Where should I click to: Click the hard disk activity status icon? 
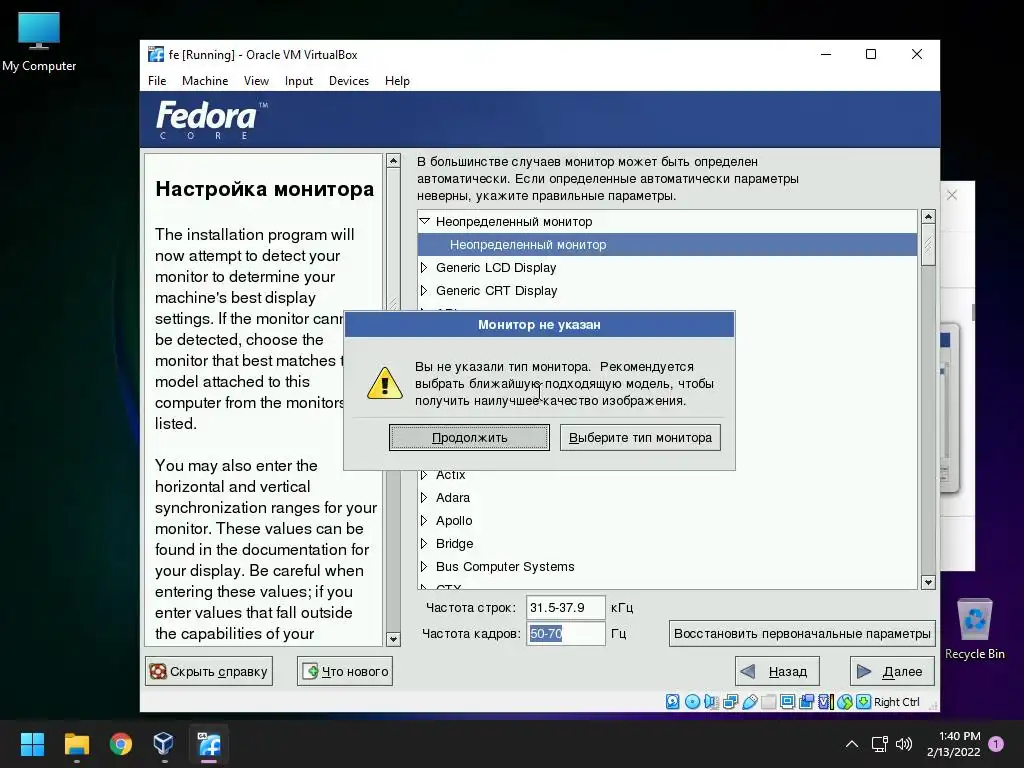673,701
